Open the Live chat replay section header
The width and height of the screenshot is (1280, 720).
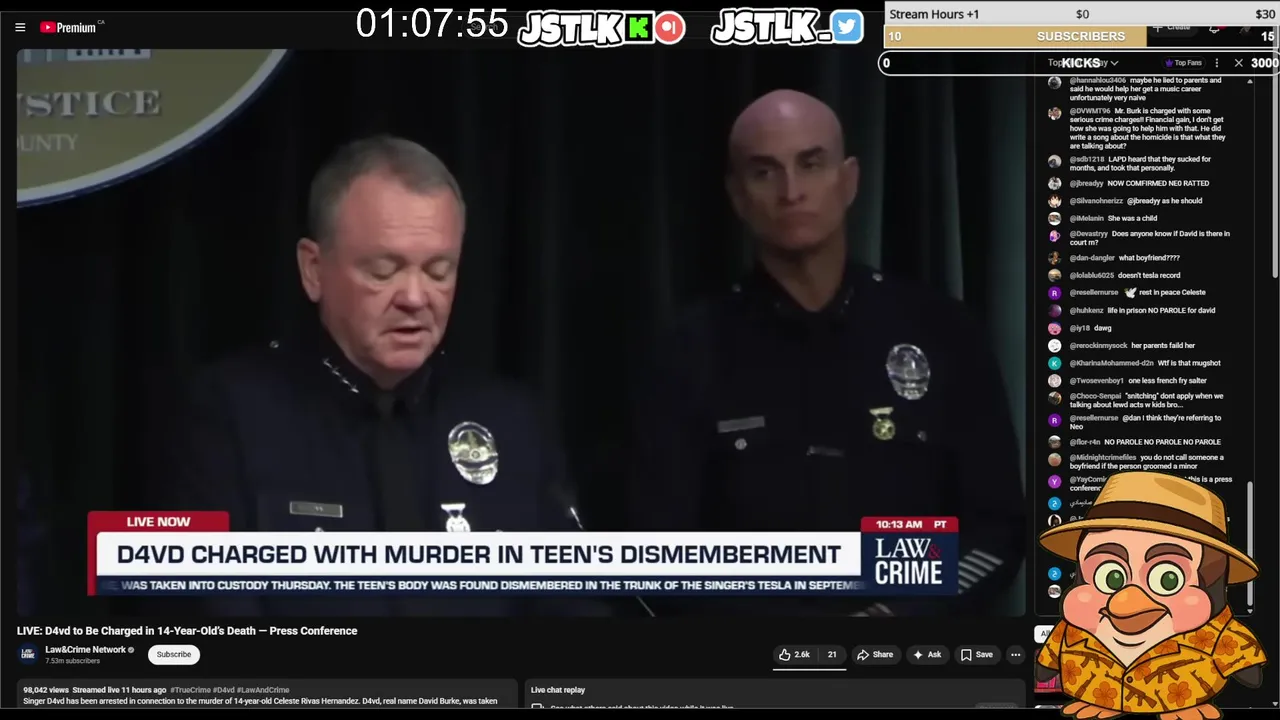point(558,690)
